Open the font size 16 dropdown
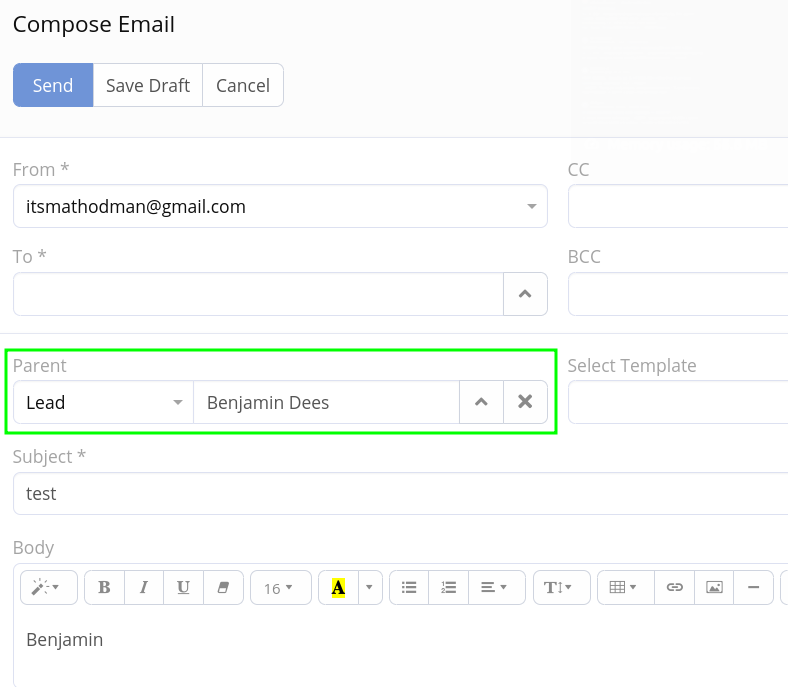The width and height of the screenshot is (788, 687). tap(279, 588)
